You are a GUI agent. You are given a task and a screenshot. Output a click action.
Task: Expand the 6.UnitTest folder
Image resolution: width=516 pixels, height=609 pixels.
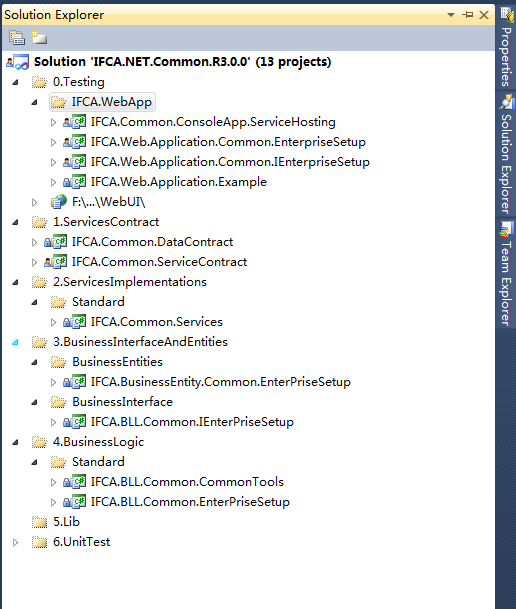(15, 542)
